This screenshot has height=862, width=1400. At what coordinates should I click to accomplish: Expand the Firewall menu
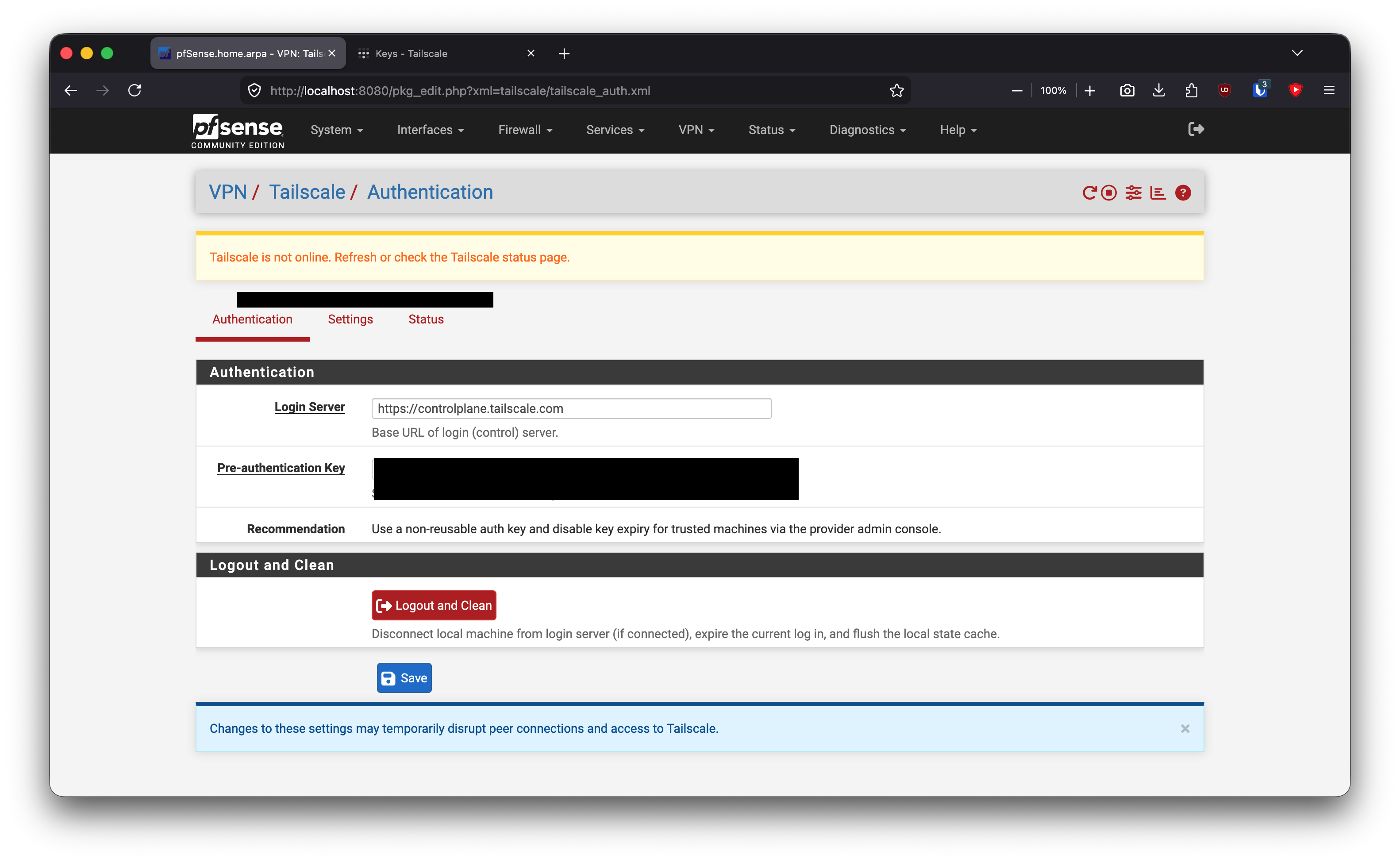pyautogui.click(x=525, y=130)
